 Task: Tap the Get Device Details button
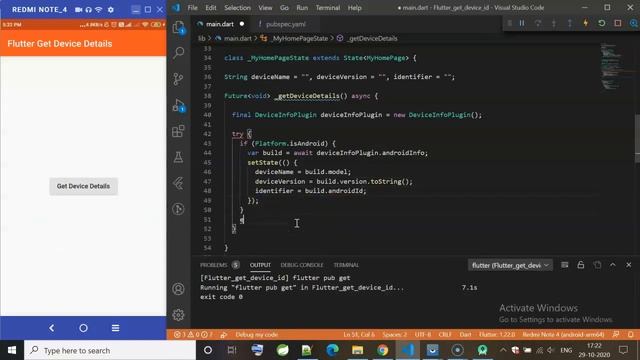(83, 186)
